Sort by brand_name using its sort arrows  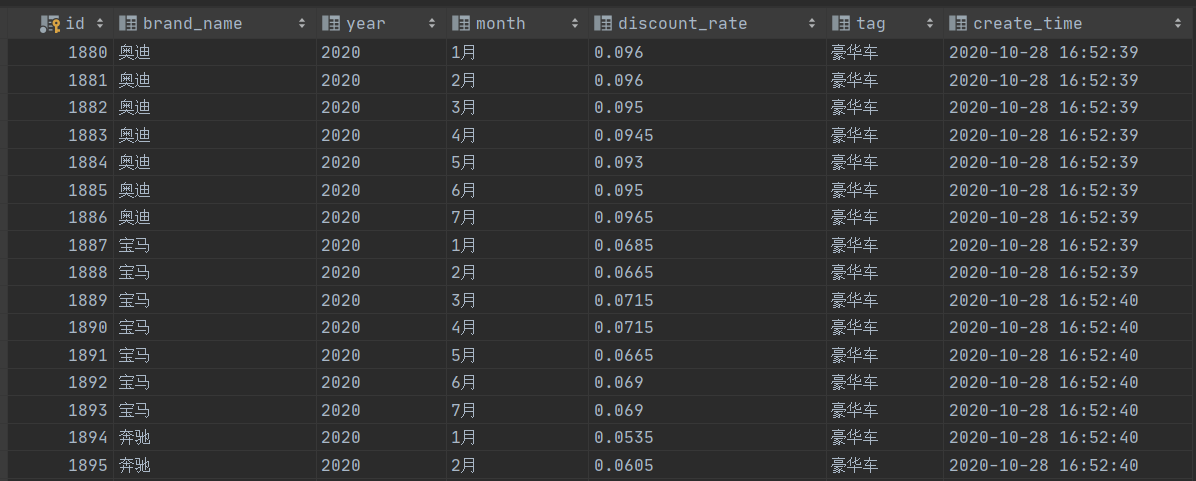[x=302, y=24]
